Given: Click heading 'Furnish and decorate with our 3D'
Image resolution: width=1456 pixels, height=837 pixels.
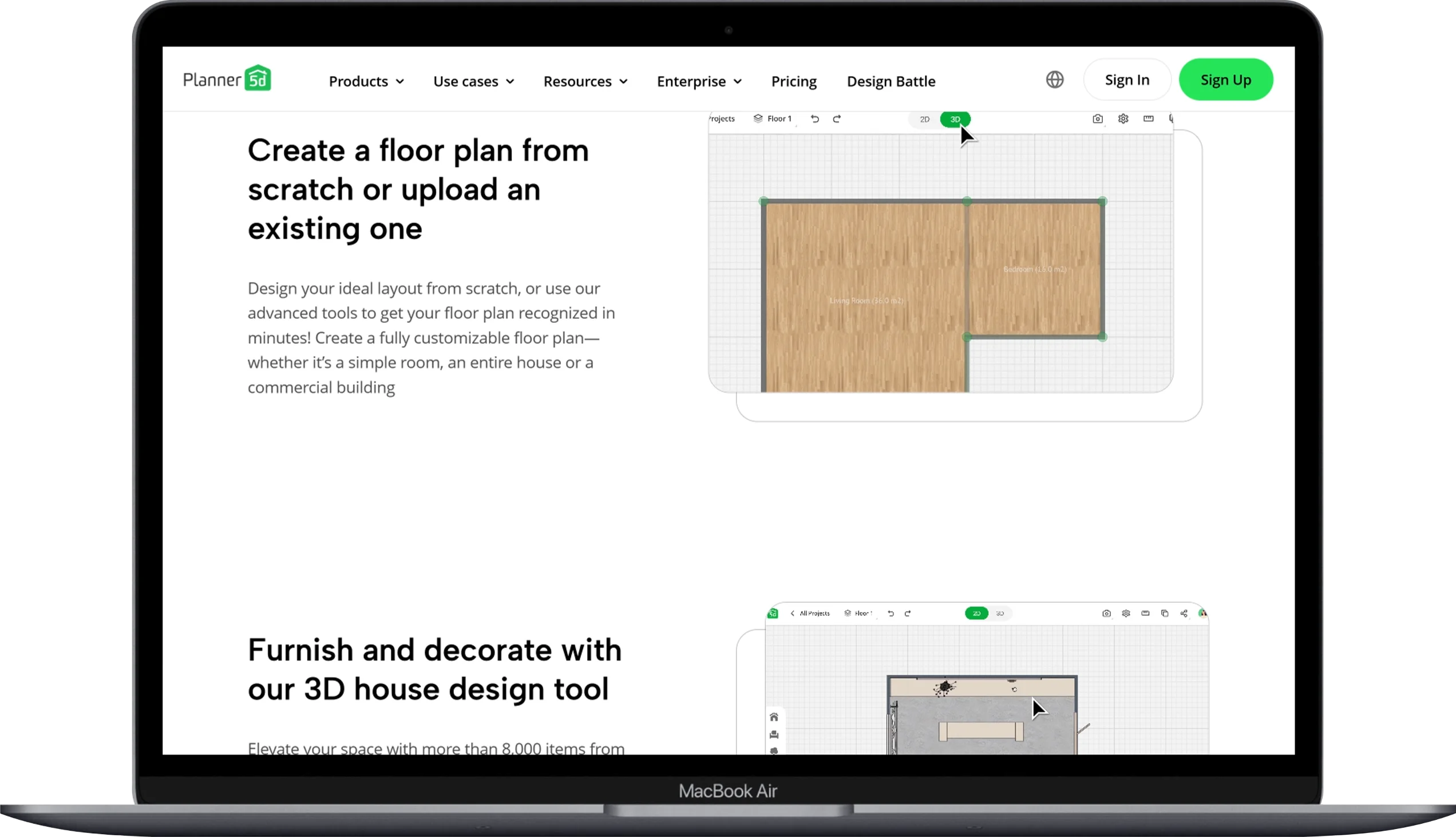Looking at the screenshot, I should (x=434, y=669).
